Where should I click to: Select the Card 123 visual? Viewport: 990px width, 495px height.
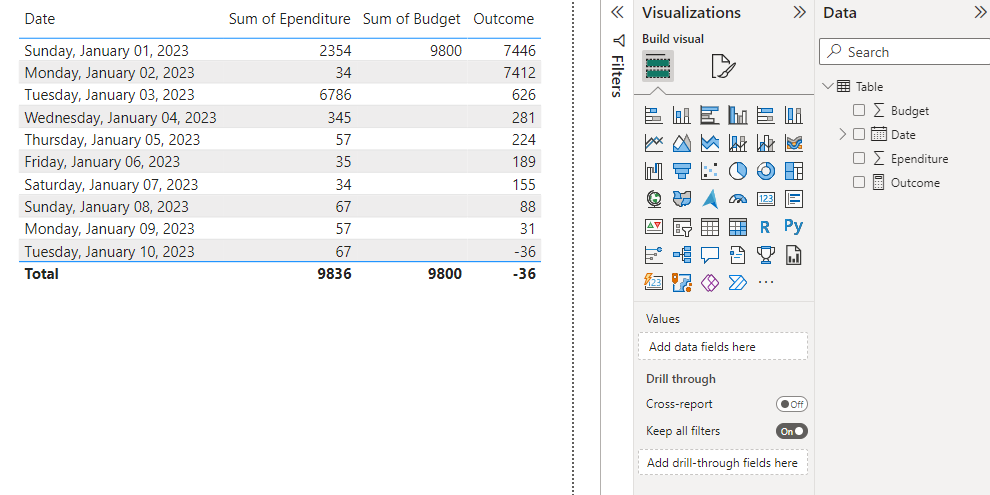(x=765, y=199)
